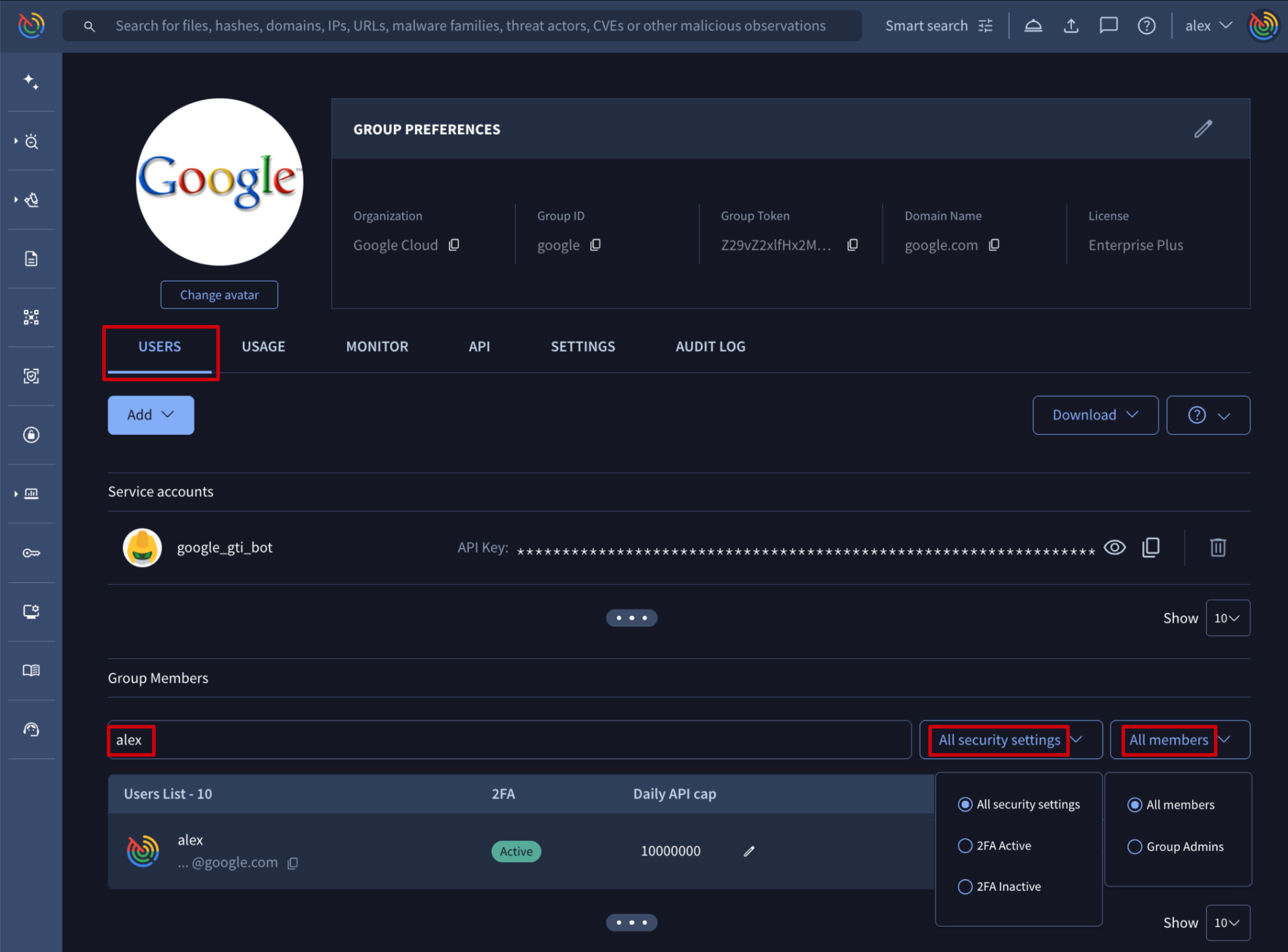Select the 2FA Active radio option
The width and height of the screenshot is (1288, 952).
965,845
